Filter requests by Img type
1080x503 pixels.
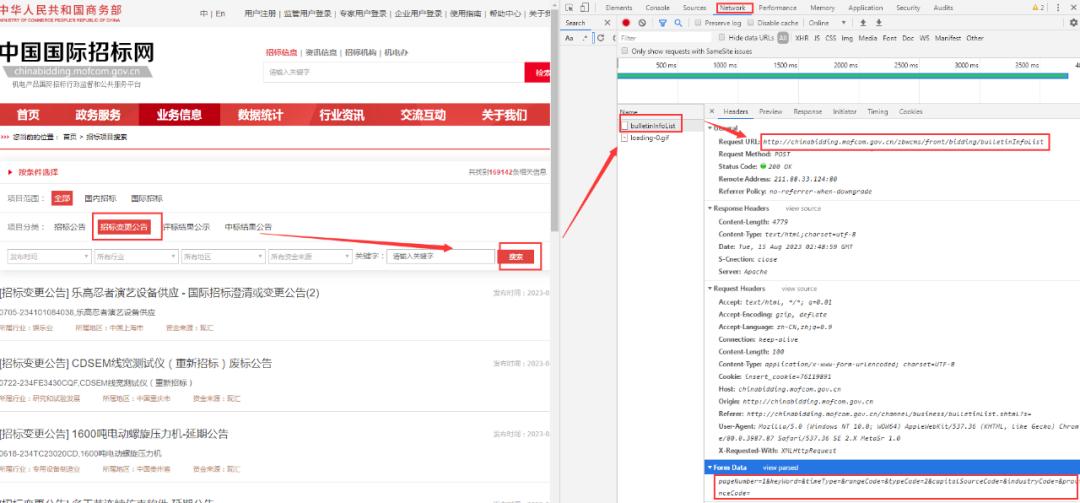coord(847,38)
